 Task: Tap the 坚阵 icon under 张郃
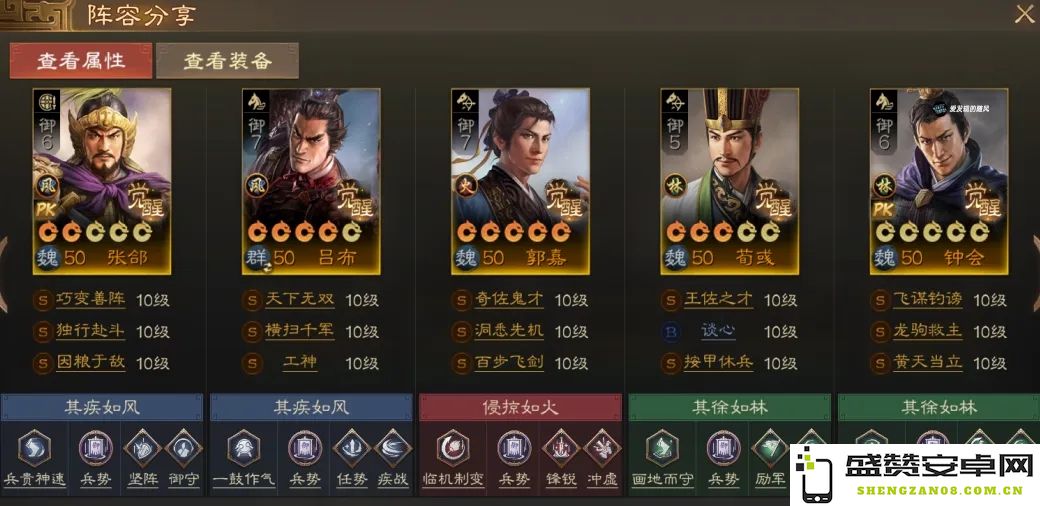coord(143,448)
